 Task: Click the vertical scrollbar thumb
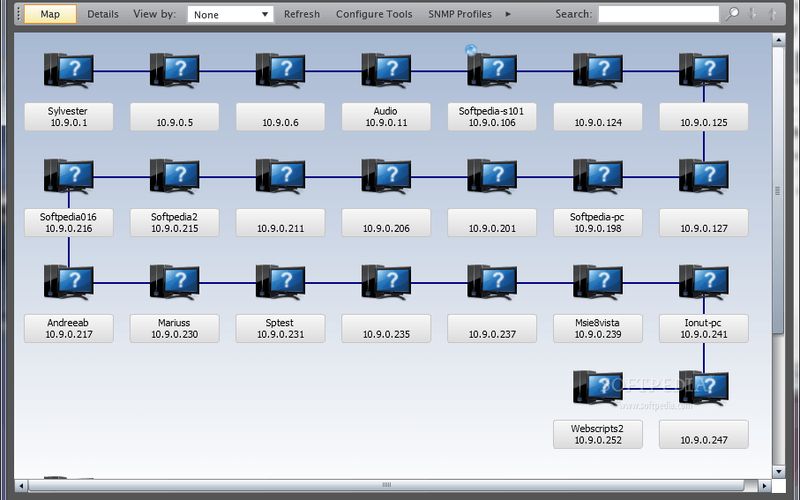click(x=778, y=190)
